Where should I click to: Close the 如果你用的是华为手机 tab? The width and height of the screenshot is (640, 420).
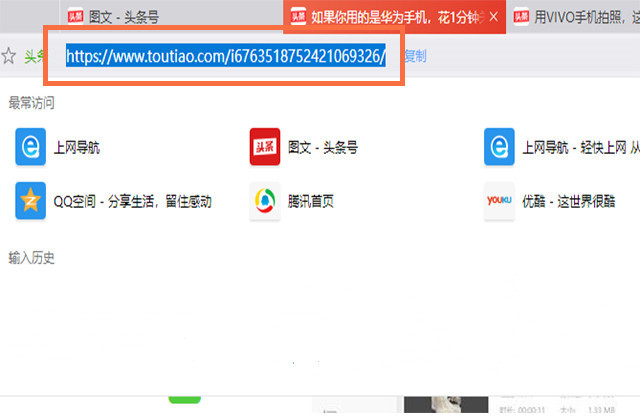(x=493, y=17)
